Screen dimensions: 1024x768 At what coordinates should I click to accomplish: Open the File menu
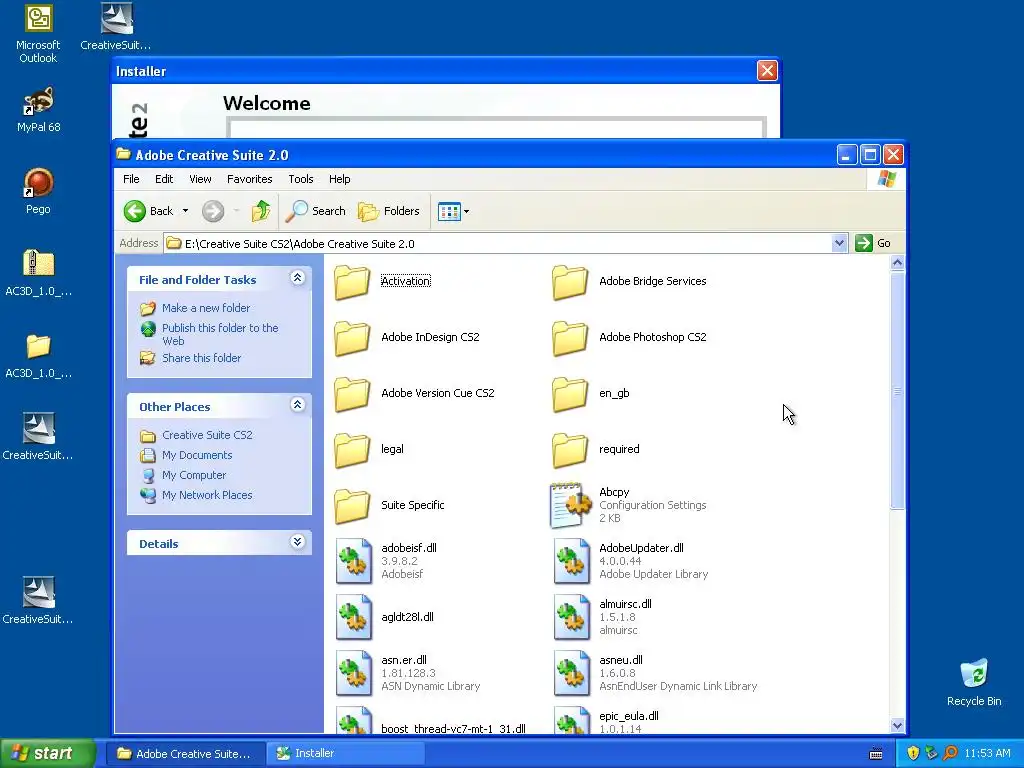[131, 179]
